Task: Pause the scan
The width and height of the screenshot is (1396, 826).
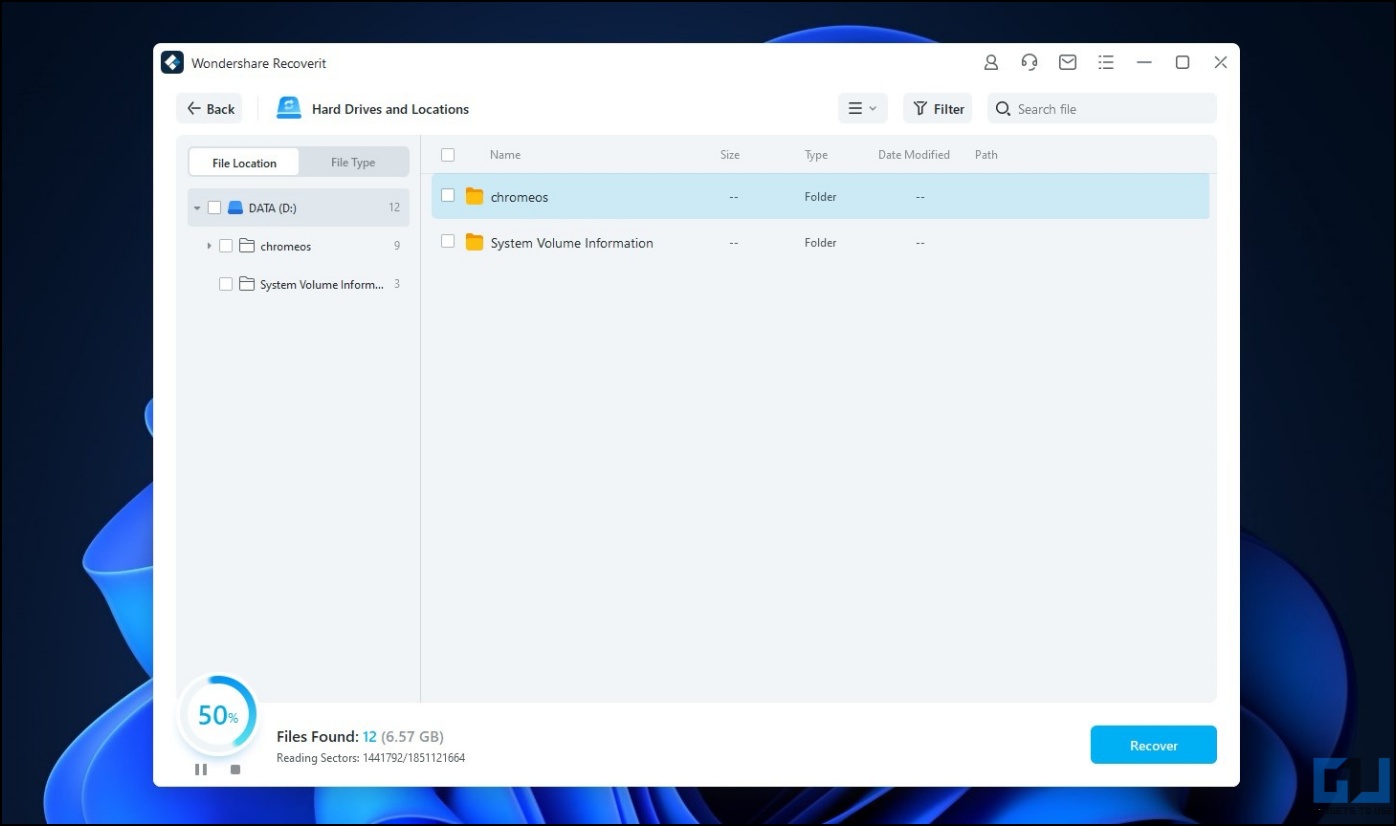Action: (x=201, y=769)
